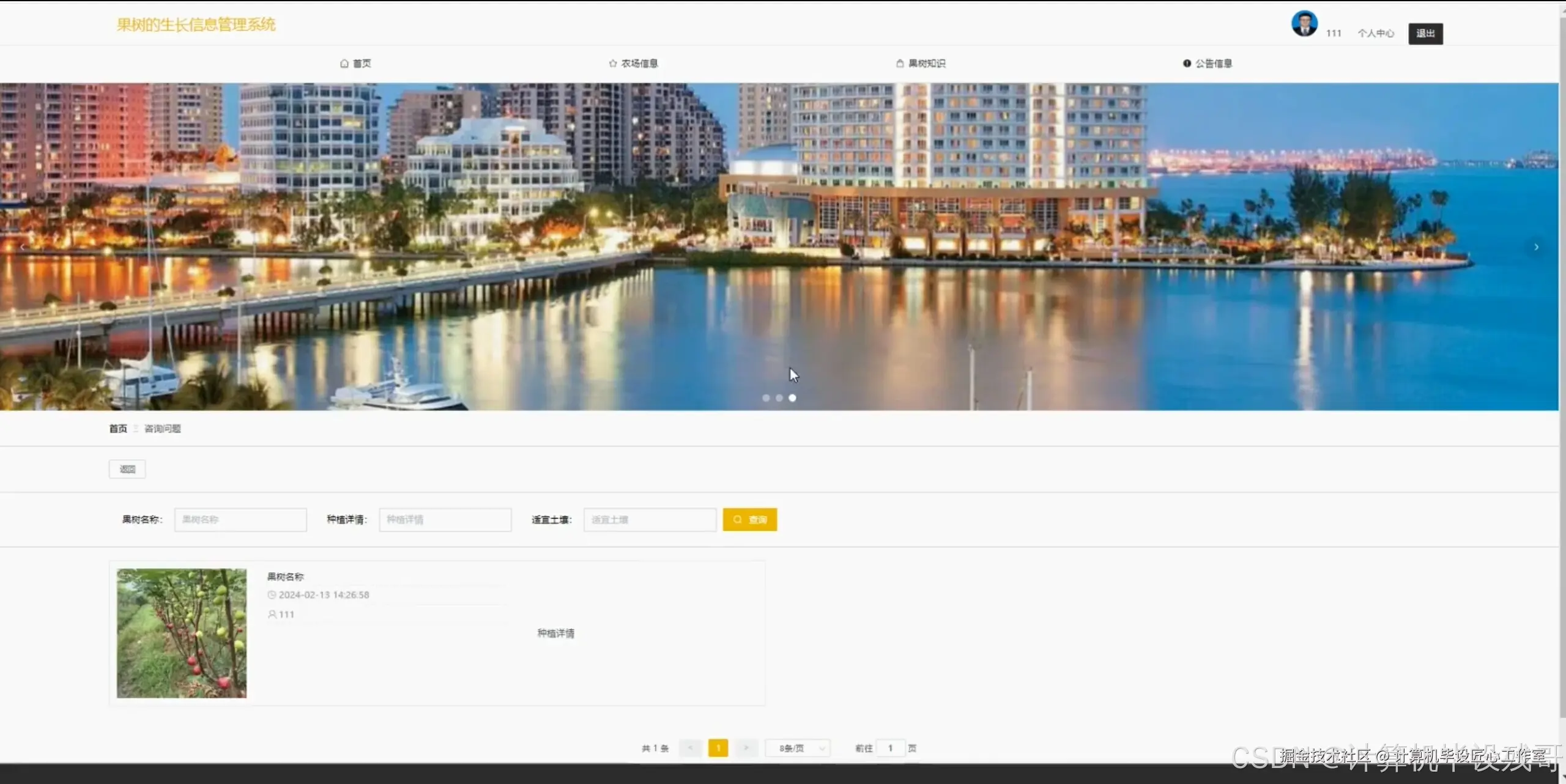Select the third carousel indicator dot
Viewport: 1566px width, 784px height.
coord(792,398)
